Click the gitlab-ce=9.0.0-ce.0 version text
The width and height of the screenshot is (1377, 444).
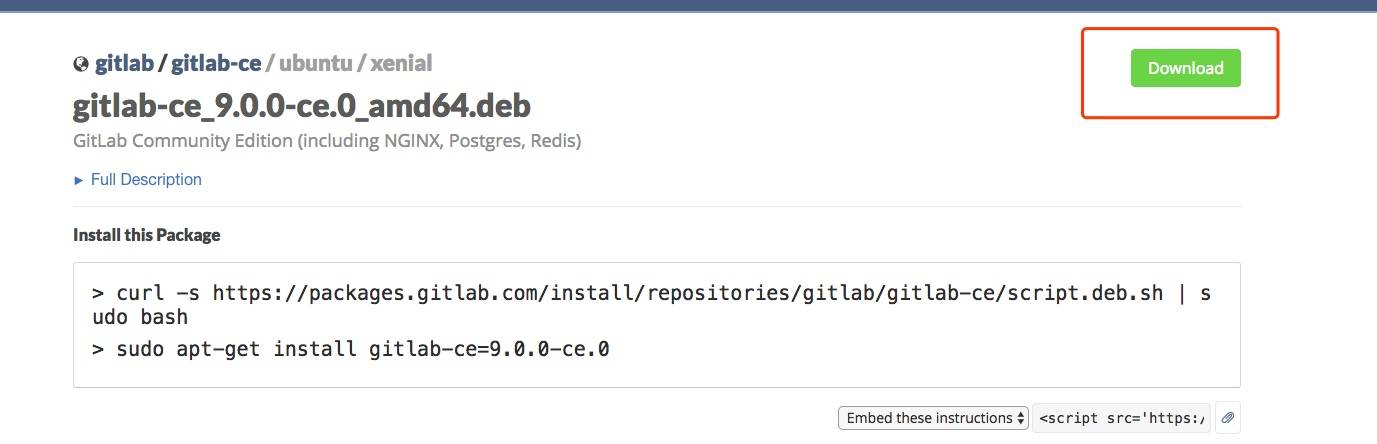click(490, 349)
